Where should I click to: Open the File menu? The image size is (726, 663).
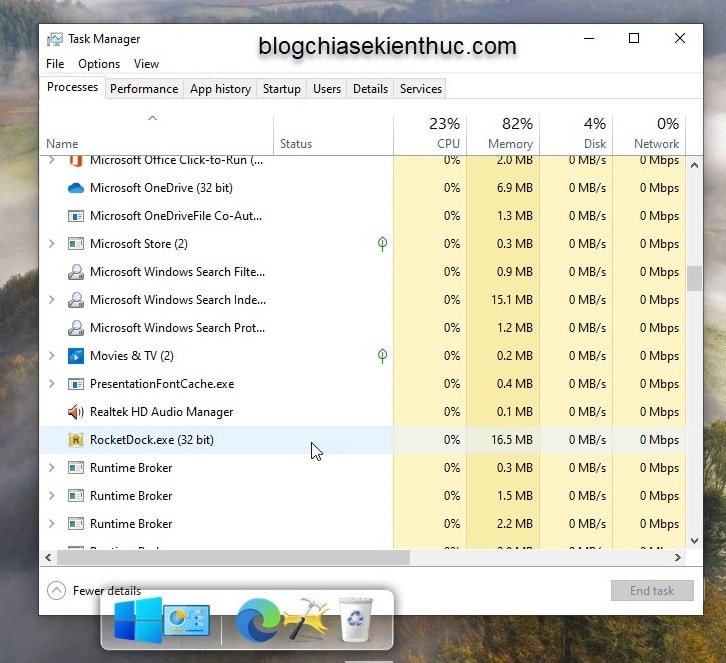pos(55,64)
